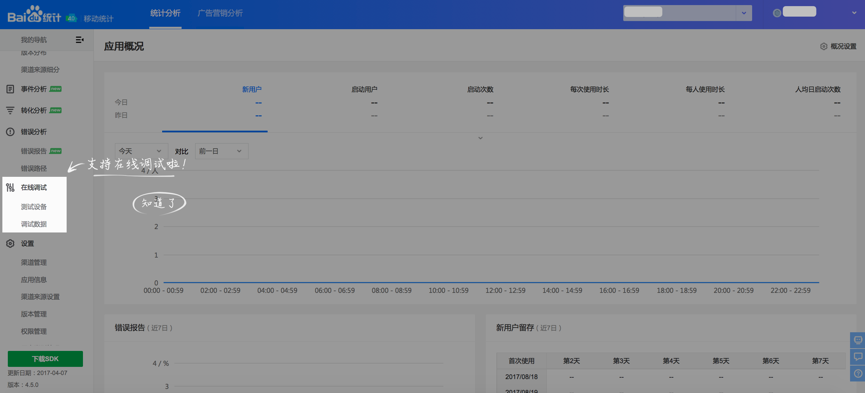The image size is (865, 393).
Task: Click the 转化分析 funnel icon
Action: (10, 110)
